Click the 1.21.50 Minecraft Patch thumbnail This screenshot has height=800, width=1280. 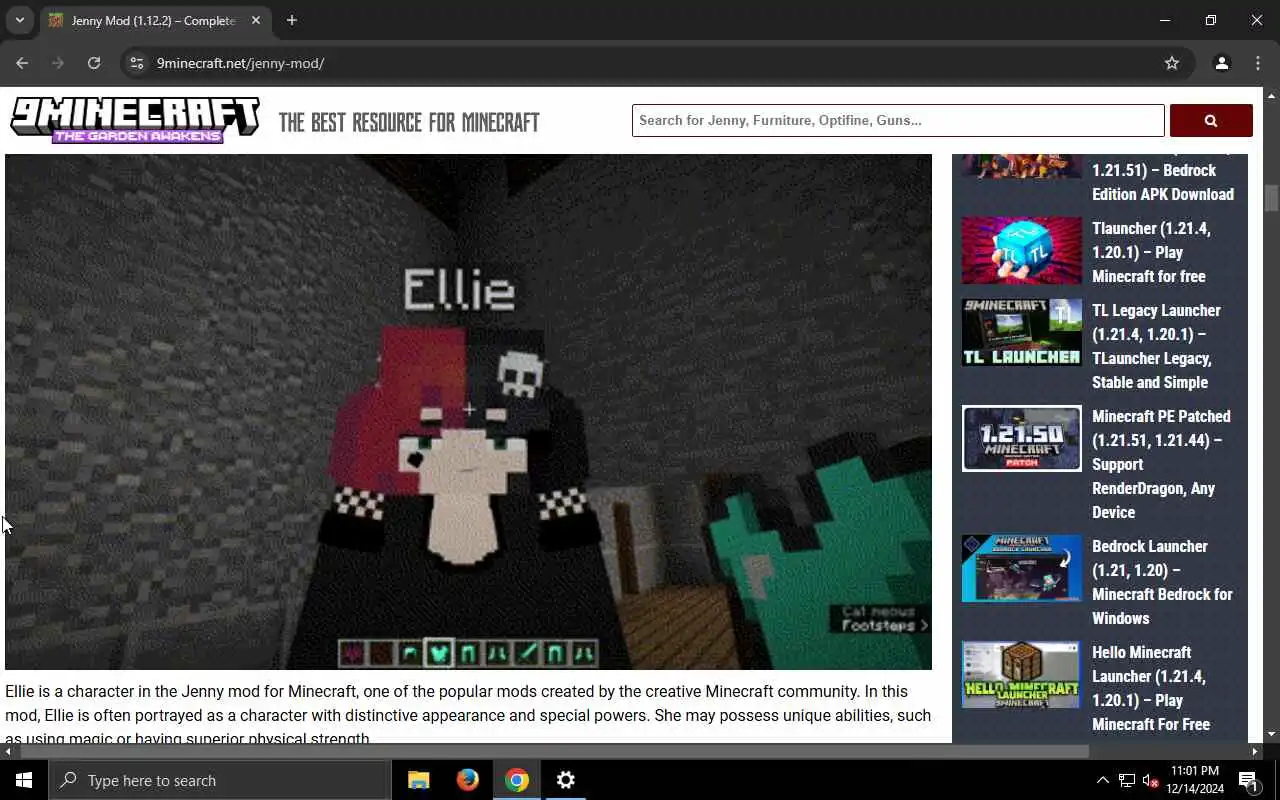click(1021, 438)
